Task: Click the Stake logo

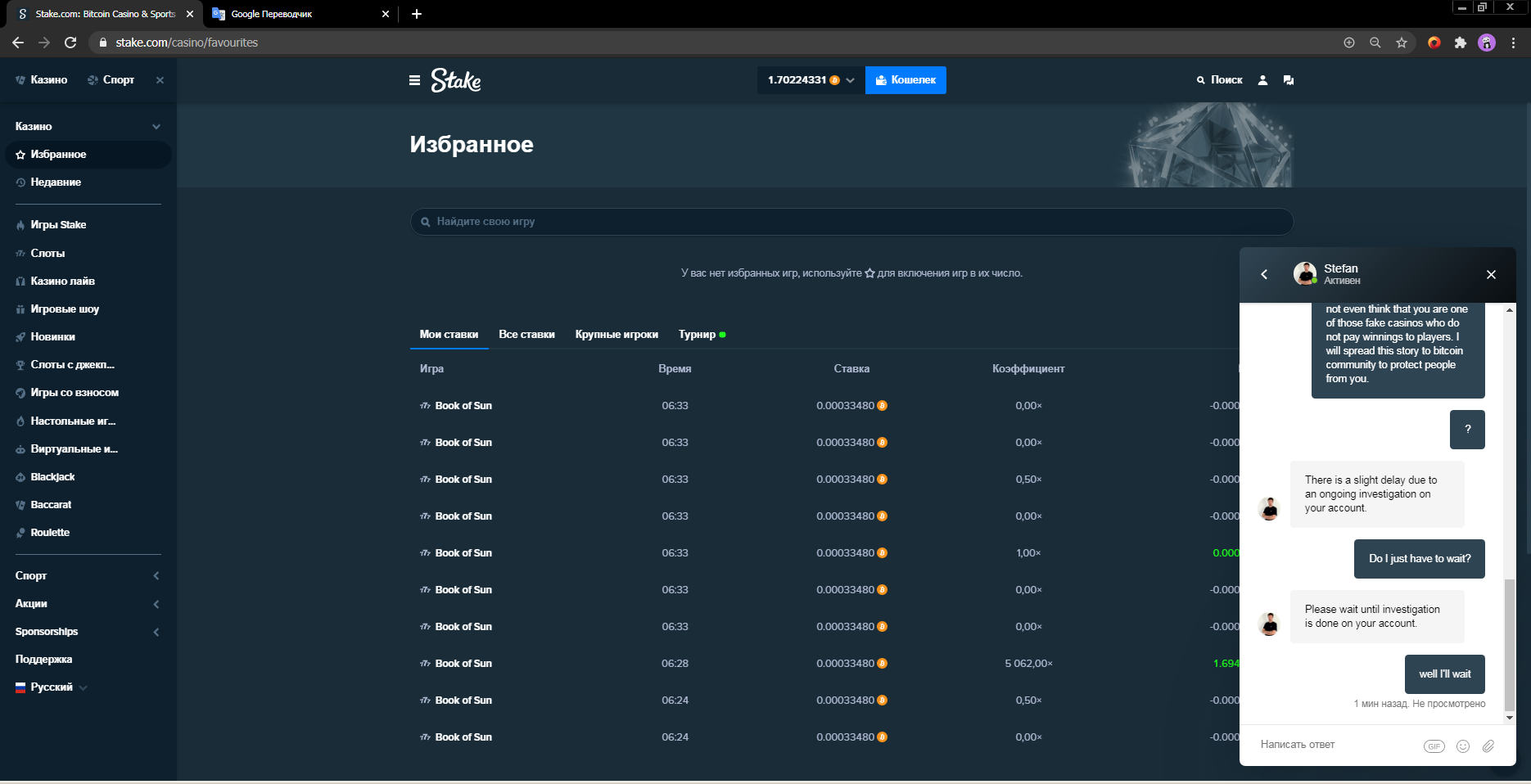Action: click(456, 80)
